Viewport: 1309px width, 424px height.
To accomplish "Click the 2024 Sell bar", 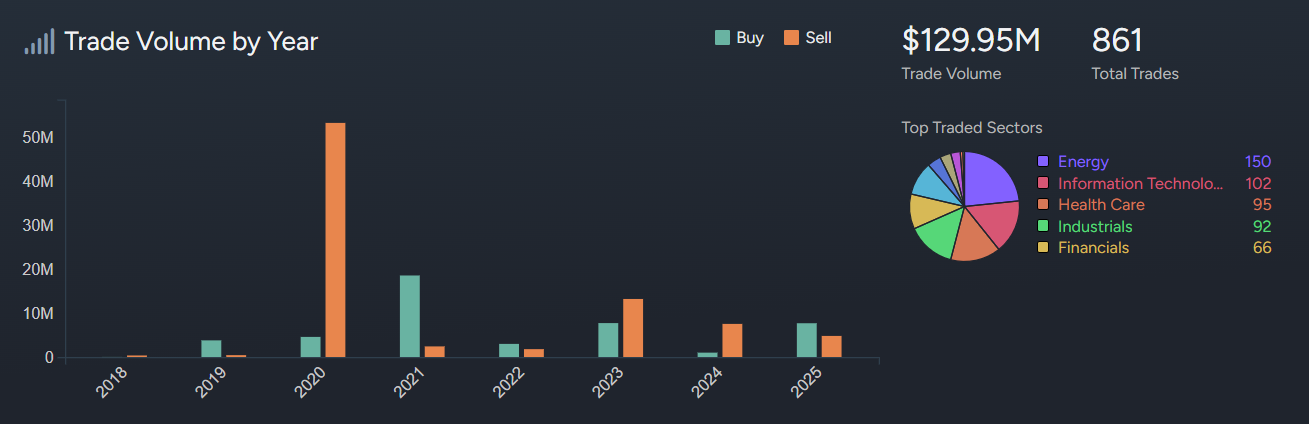I will coord(732,340).
